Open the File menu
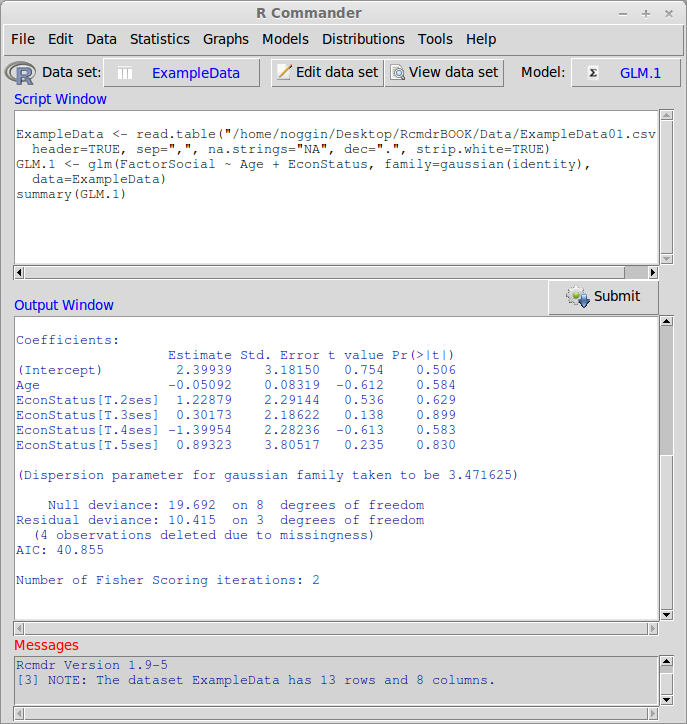Viewport: 687px width, 724px height. pyautogui.click(x=22, y=39)
